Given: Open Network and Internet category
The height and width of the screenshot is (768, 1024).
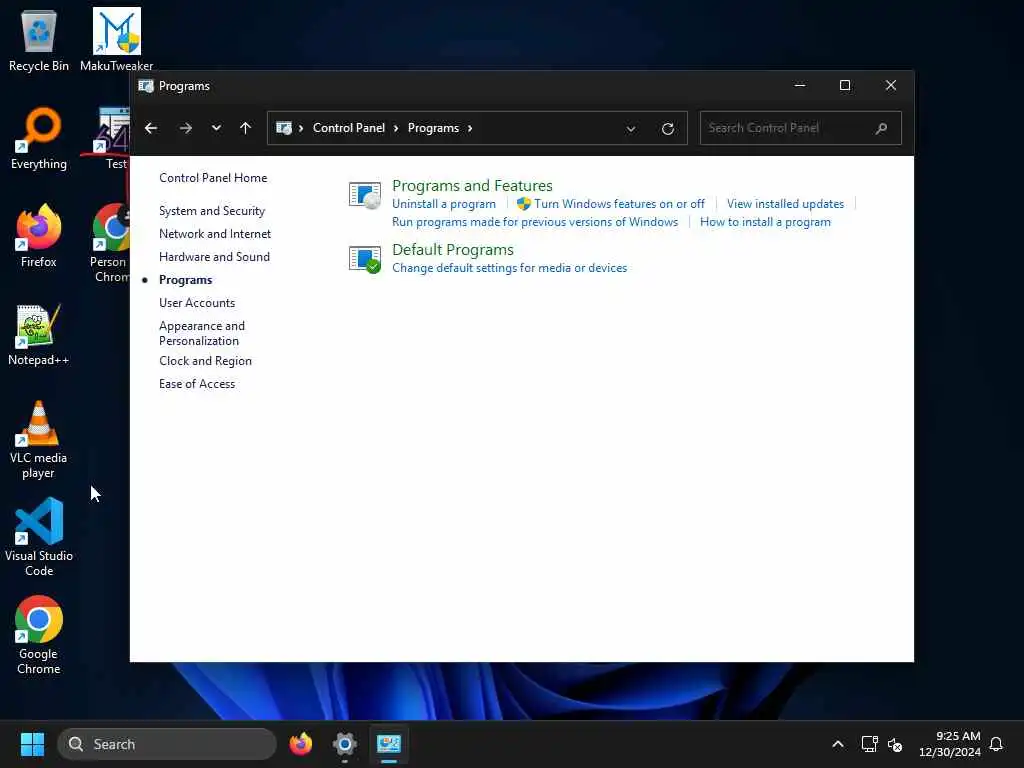Looking at the screenshot, I should point(215,234).
